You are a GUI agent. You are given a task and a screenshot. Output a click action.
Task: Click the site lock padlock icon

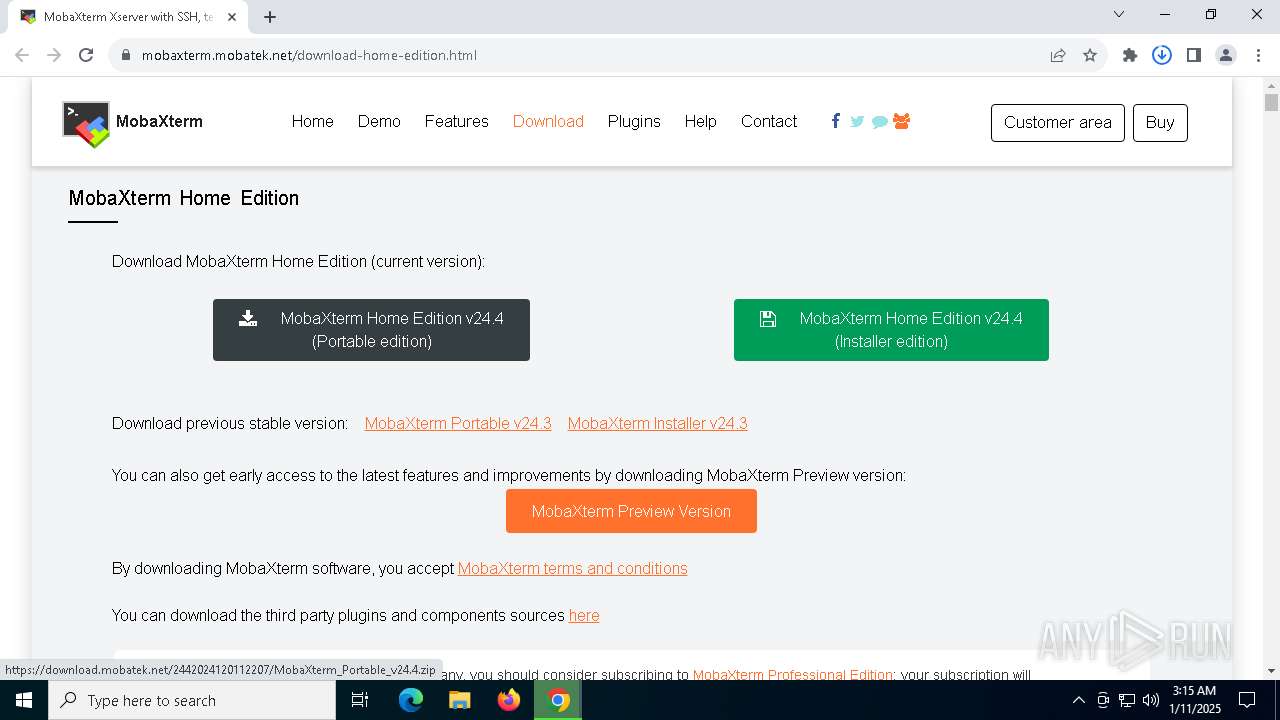(x=126, y=55)
